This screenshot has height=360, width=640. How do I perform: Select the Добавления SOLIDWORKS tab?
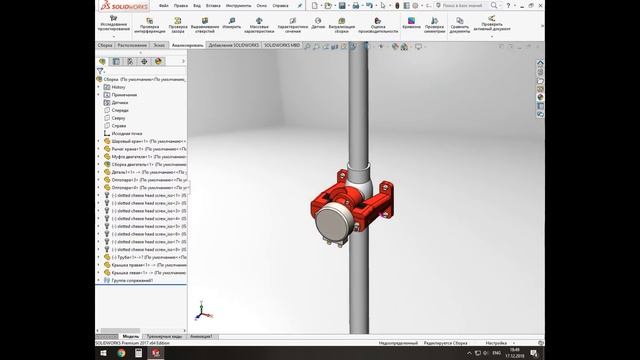click(x=233, y=45)
